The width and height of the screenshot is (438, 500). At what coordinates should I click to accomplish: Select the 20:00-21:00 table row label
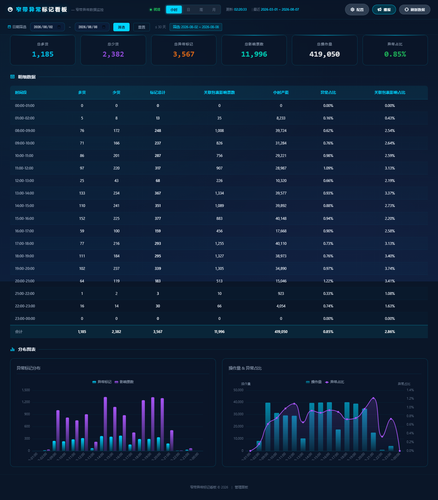25,281
